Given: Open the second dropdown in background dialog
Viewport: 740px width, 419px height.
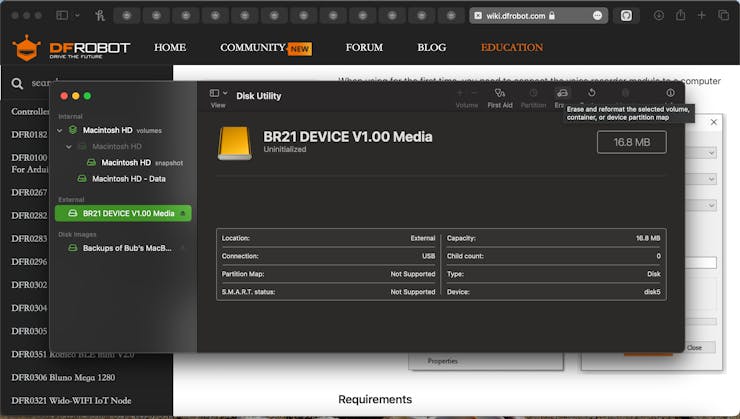Looking at the screenshot, I should pyautogui.click(x=701, y=179).
